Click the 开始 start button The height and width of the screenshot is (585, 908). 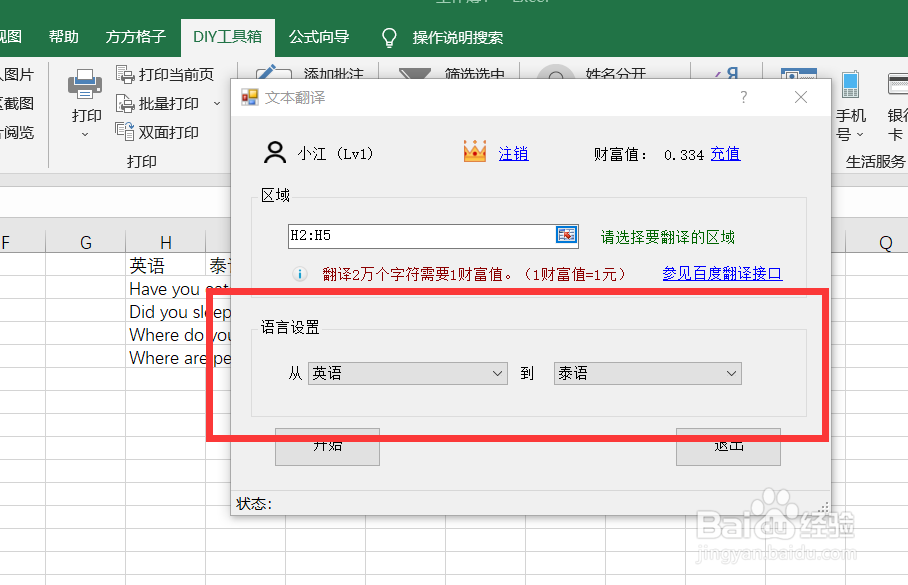[327, 447]
